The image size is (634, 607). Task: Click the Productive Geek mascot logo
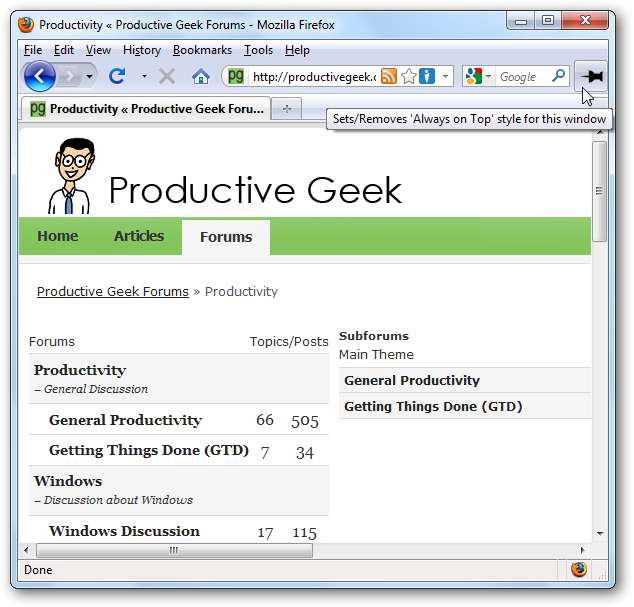tap(72, 176)
